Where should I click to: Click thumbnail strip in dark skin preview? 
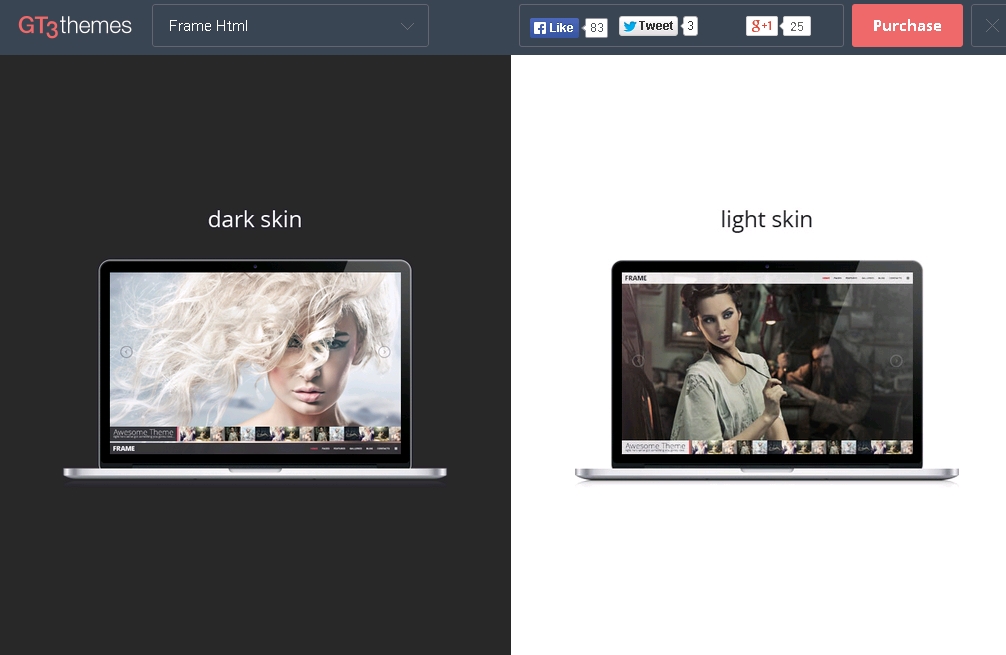click(x=288, y=434)
